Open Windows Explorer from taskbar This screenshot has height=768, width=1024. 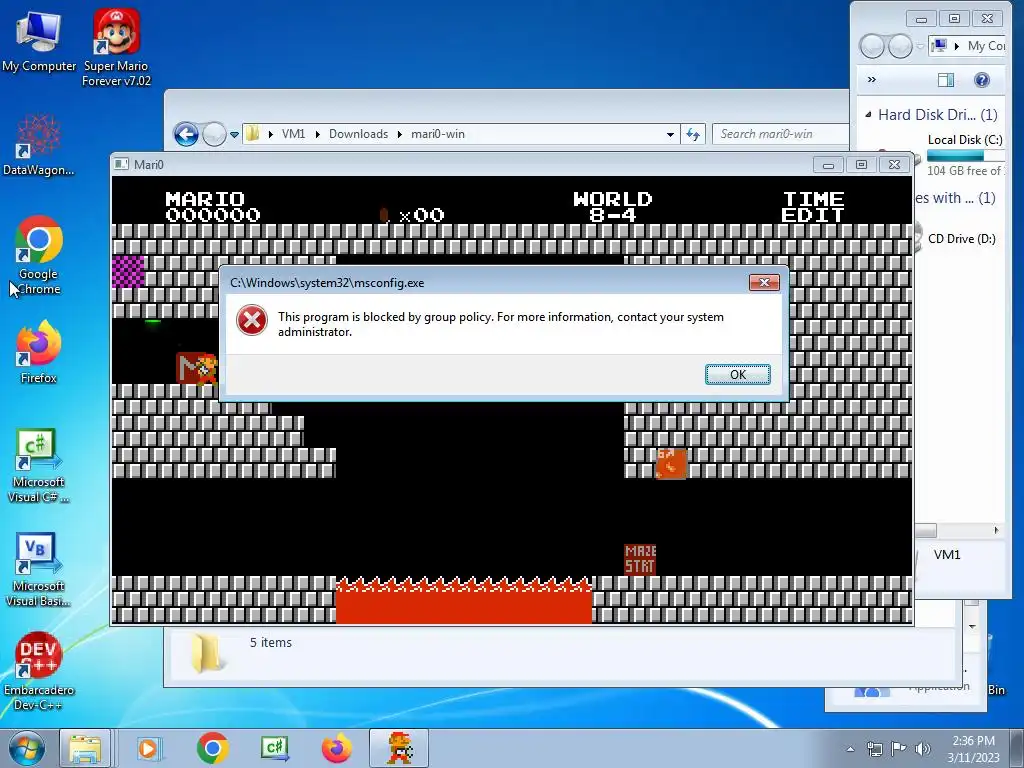tap(85, 748)
